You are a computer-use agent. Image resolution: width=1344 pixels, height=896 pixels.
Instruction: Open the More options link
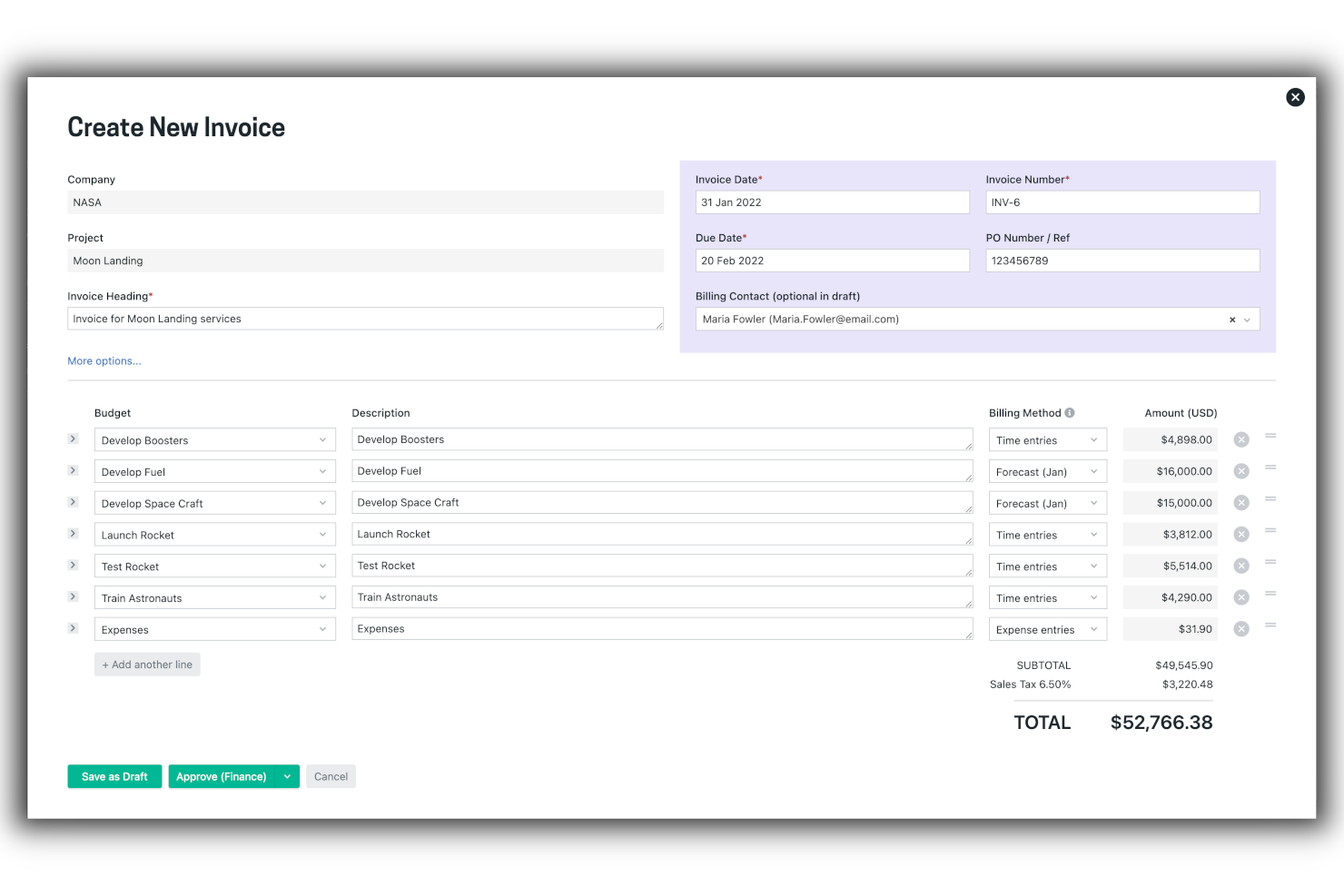(x=104, y=361)
